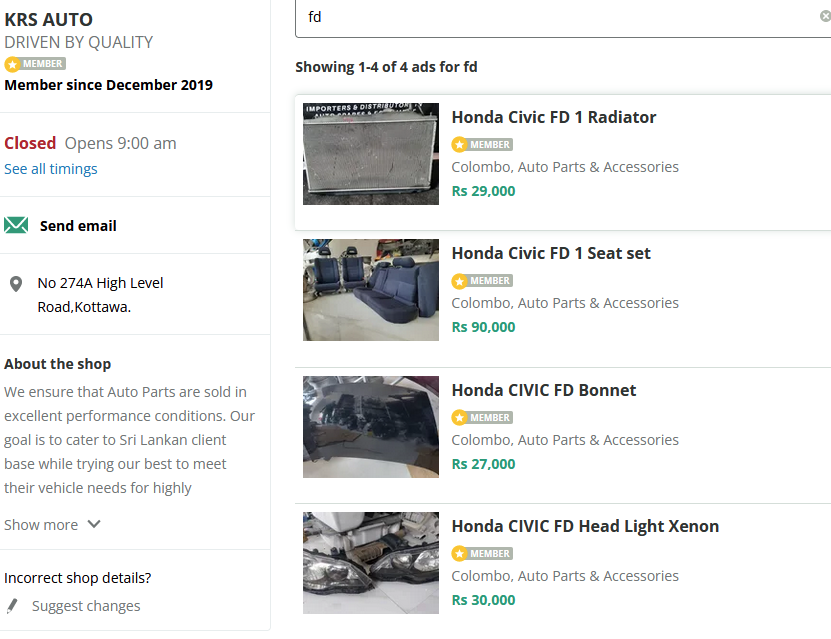Click the MEMBER badge on the Radiator ad
Screen dimensions: 831x639
tap(482, 144)
